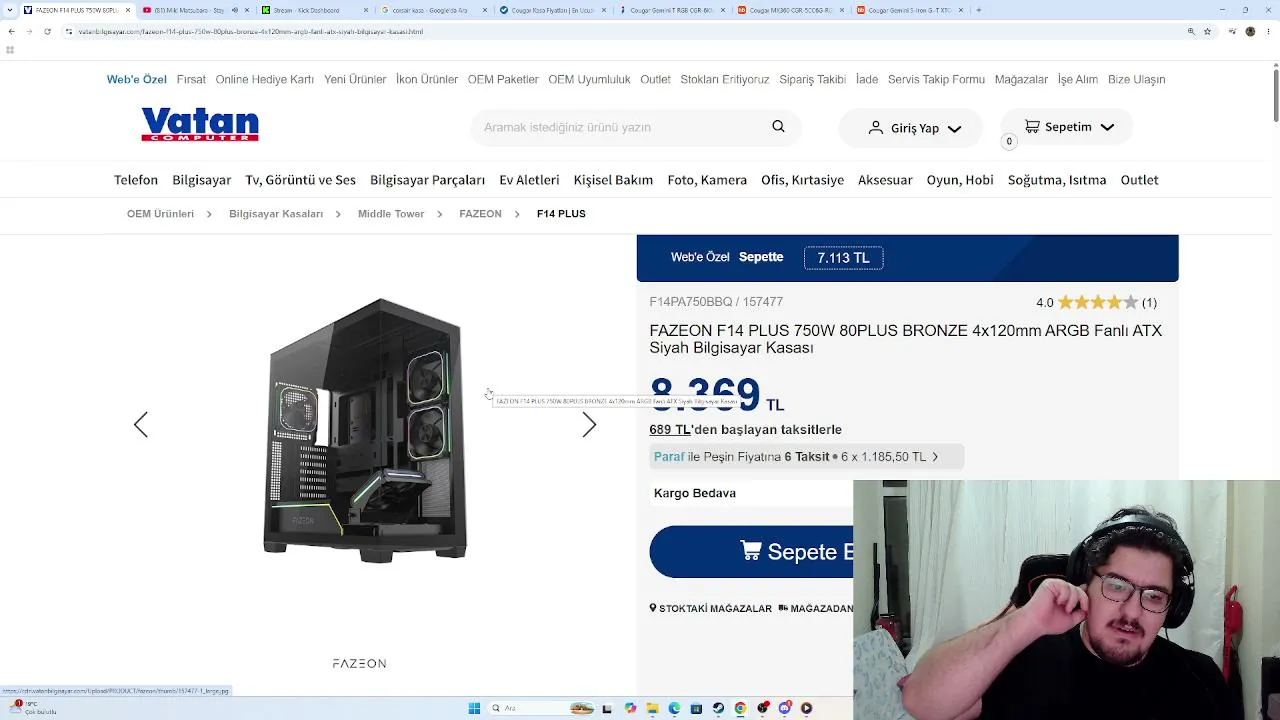Screen dimensions: 1280x720
Task: Open Steam from the taskbar
Action: click(718, 708)
